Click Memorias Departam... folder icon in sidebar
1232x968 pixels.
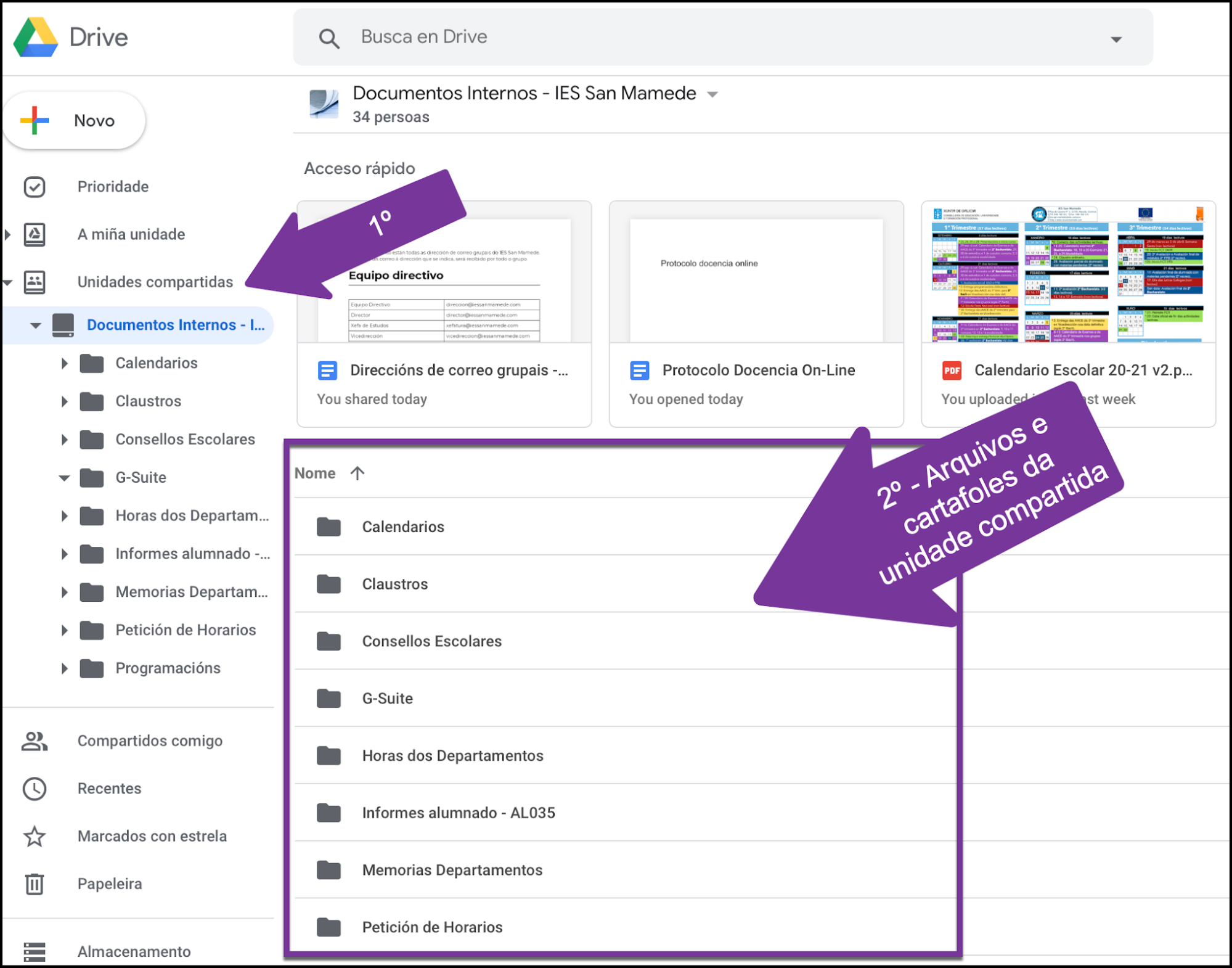[x=92, y=592]
